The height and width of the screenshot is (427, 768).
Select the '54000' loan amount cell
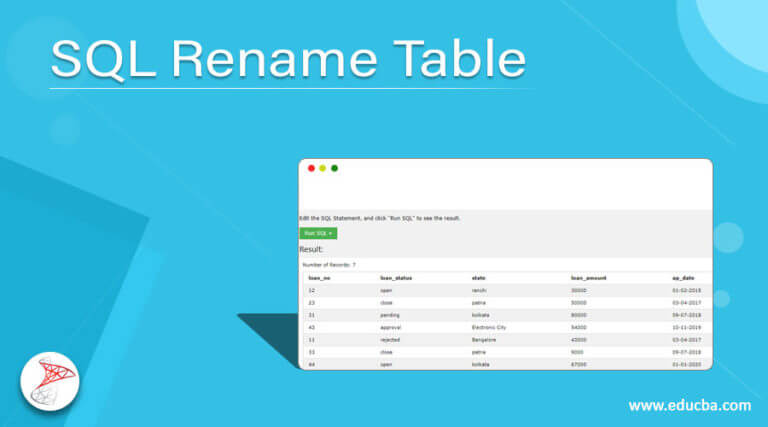pyautogui.click(x=579, y=327)
